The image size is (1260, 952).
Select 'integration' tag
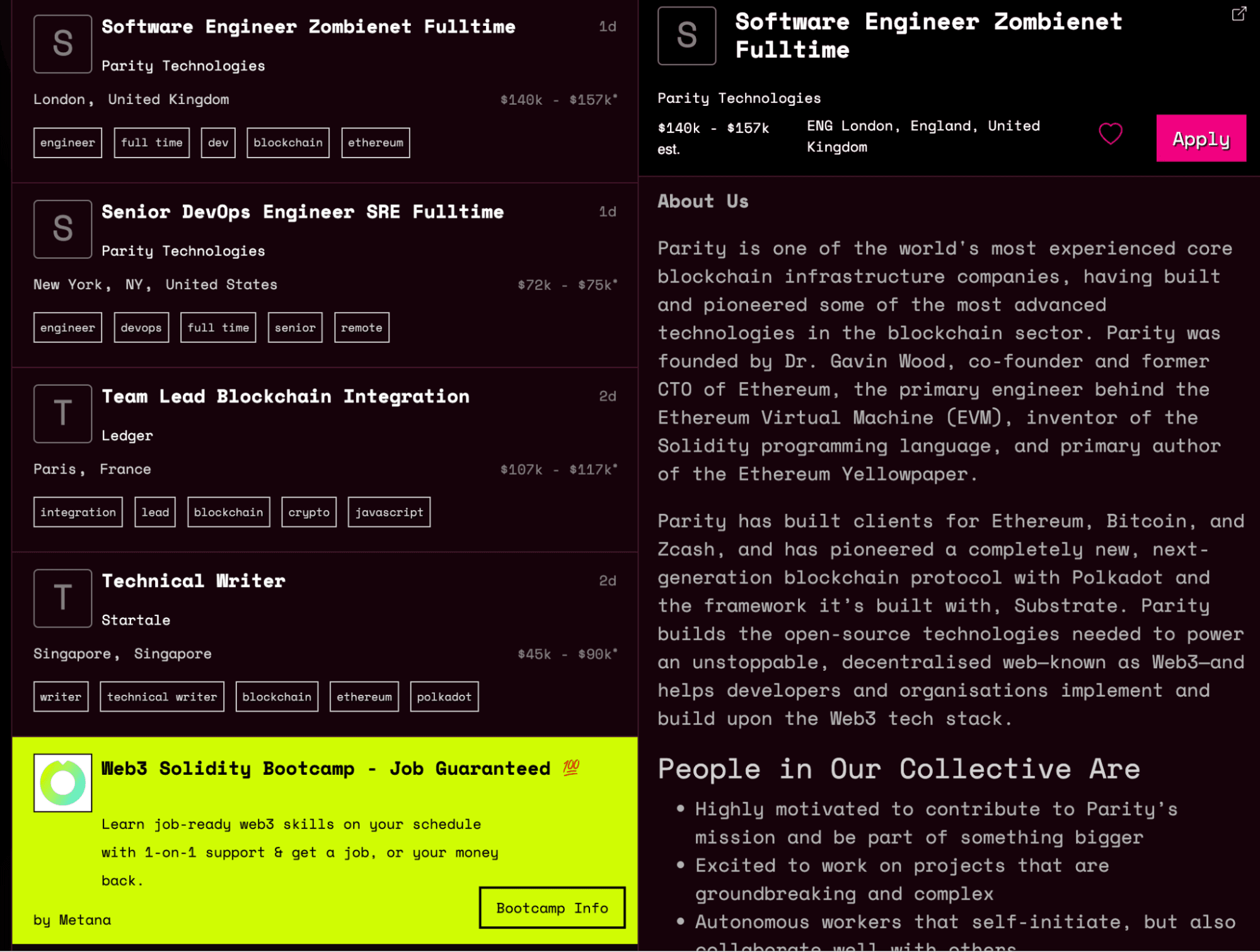pos(78,512)
